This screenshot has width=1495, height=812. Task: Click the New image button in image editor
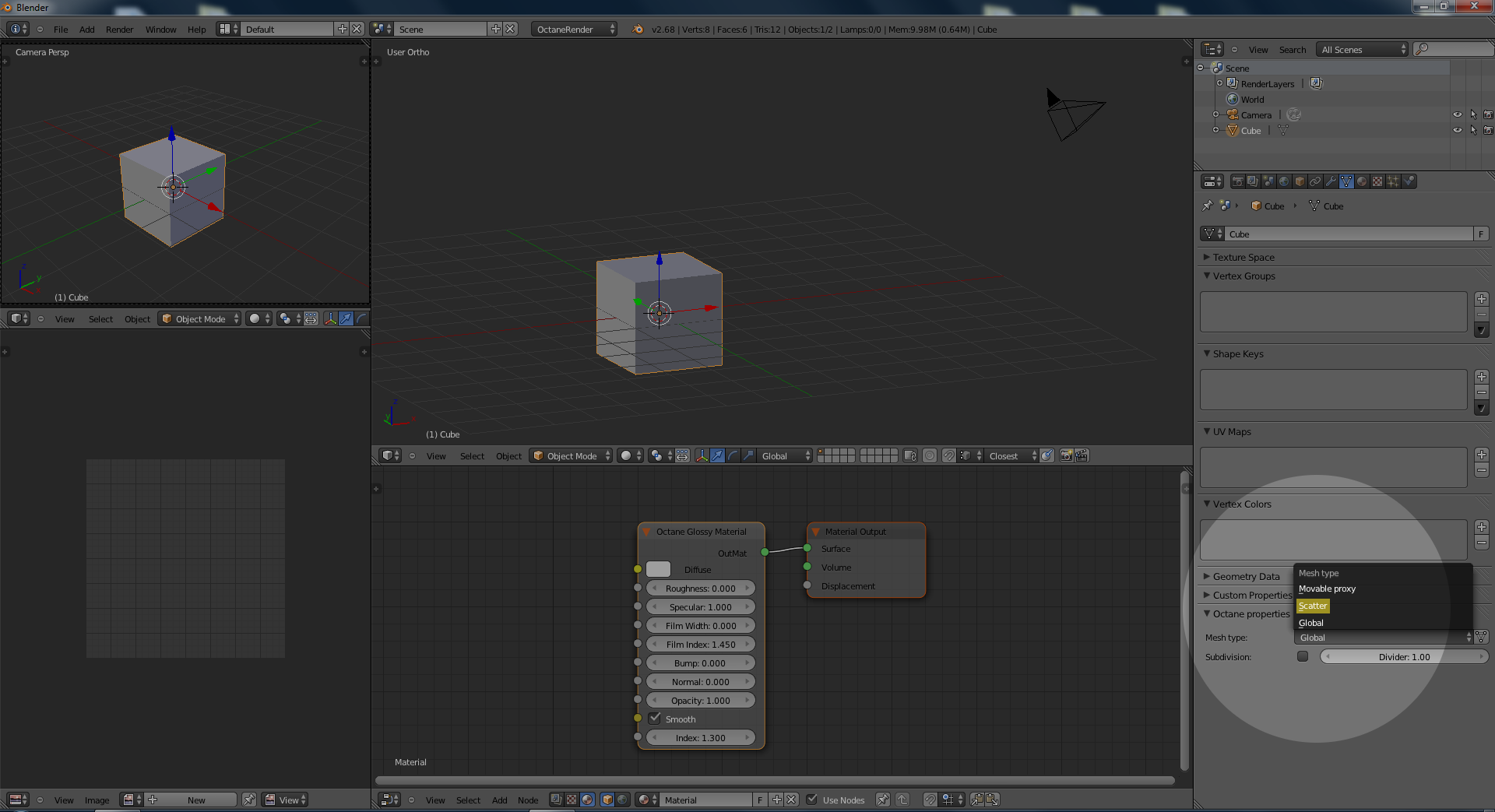coord(196,800)
